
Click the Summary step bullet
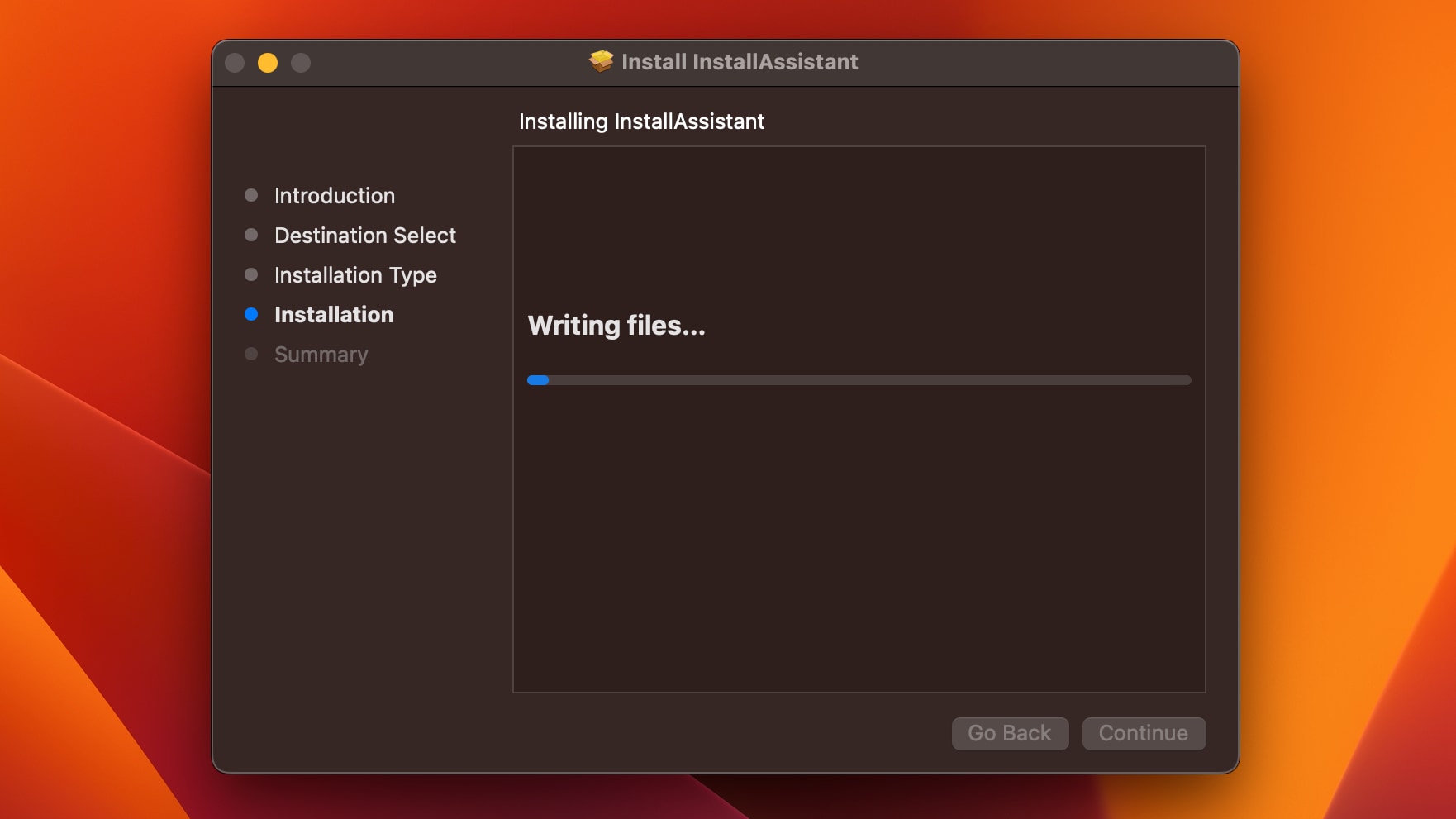pos(252,354)
